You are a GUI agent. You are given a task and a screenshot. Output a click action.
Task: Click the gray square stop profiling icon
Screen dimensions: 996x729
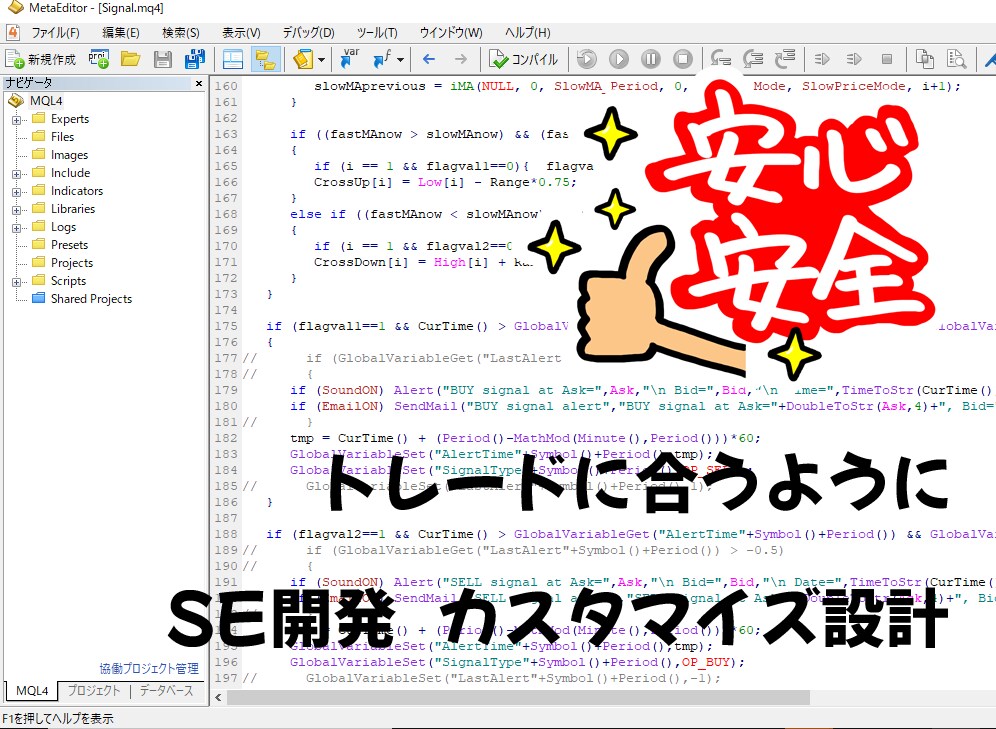click(887, 60)
